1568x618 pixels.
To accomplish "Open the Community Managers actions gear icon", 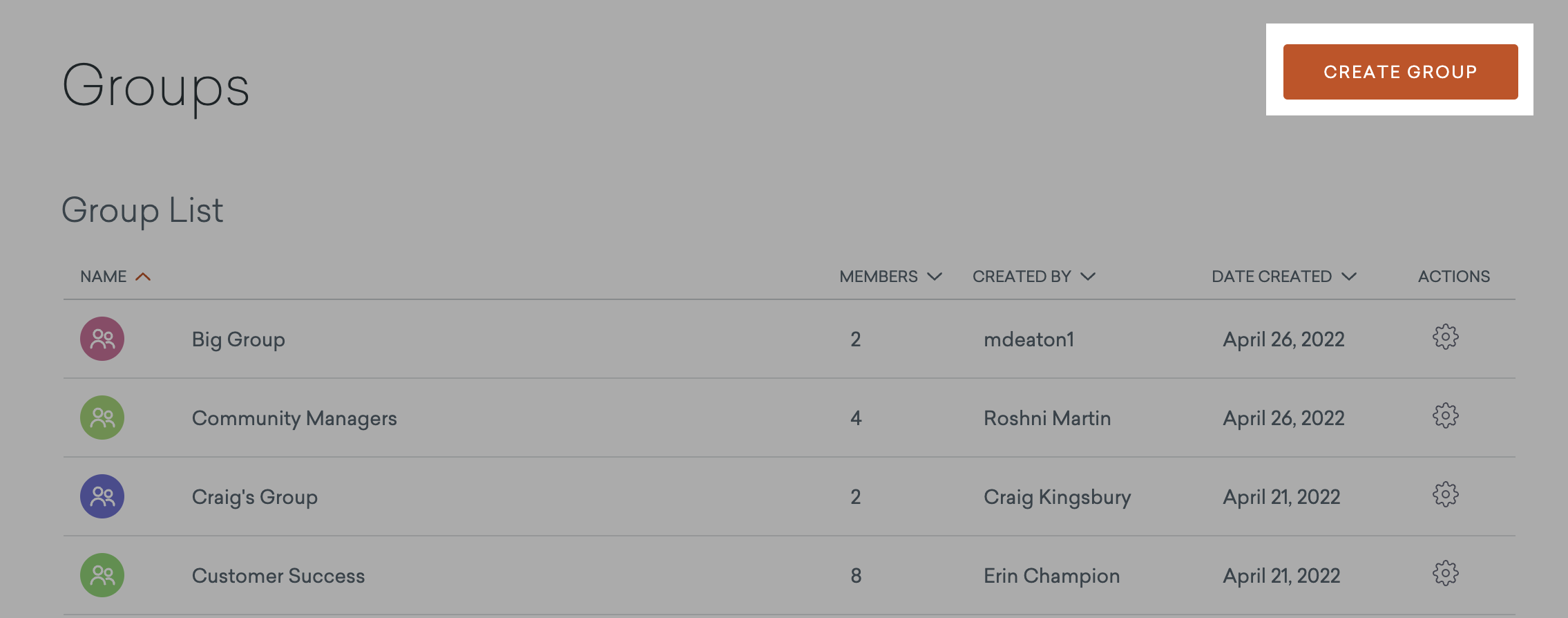I will click(1445, 416).
